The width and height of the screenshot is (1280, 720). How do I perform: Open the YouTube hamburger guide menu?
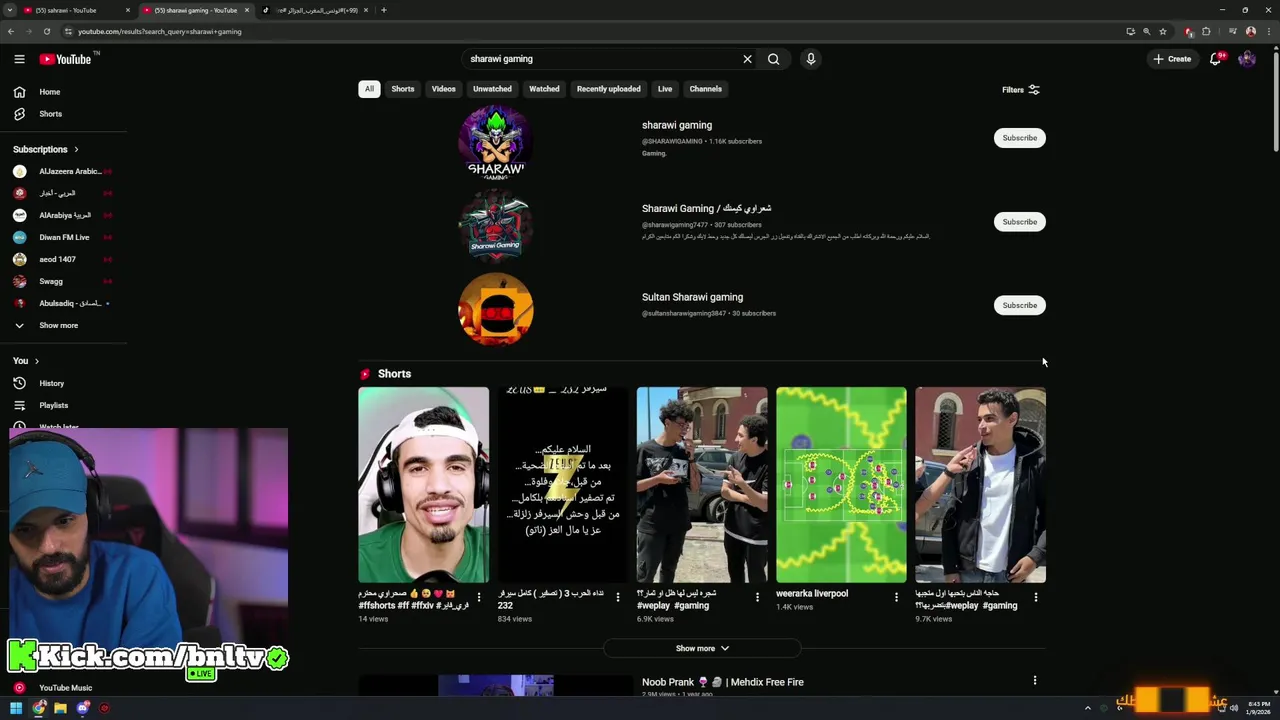[19, 59]
